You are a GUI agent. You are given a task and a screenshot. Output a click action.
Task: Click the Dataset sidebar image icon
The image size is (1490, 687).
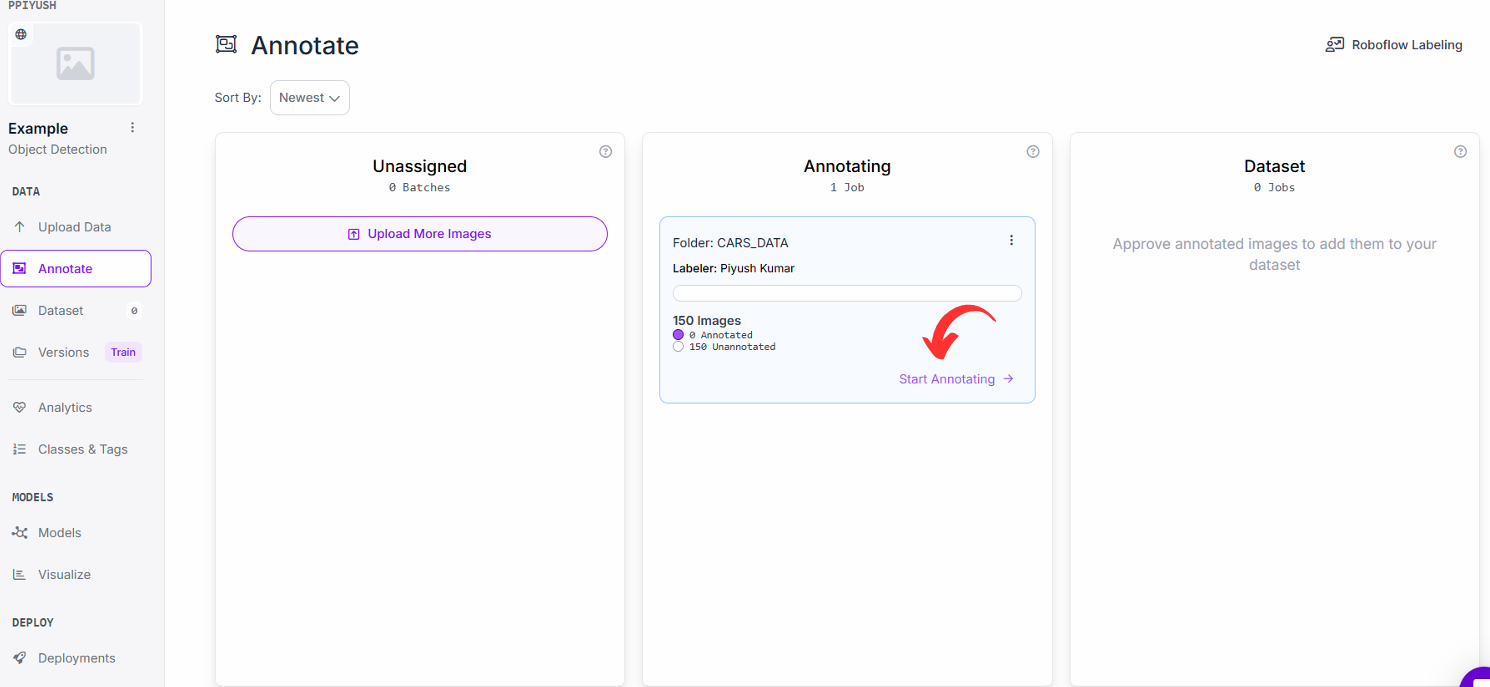pyautogui.click(x=19, y=310)
